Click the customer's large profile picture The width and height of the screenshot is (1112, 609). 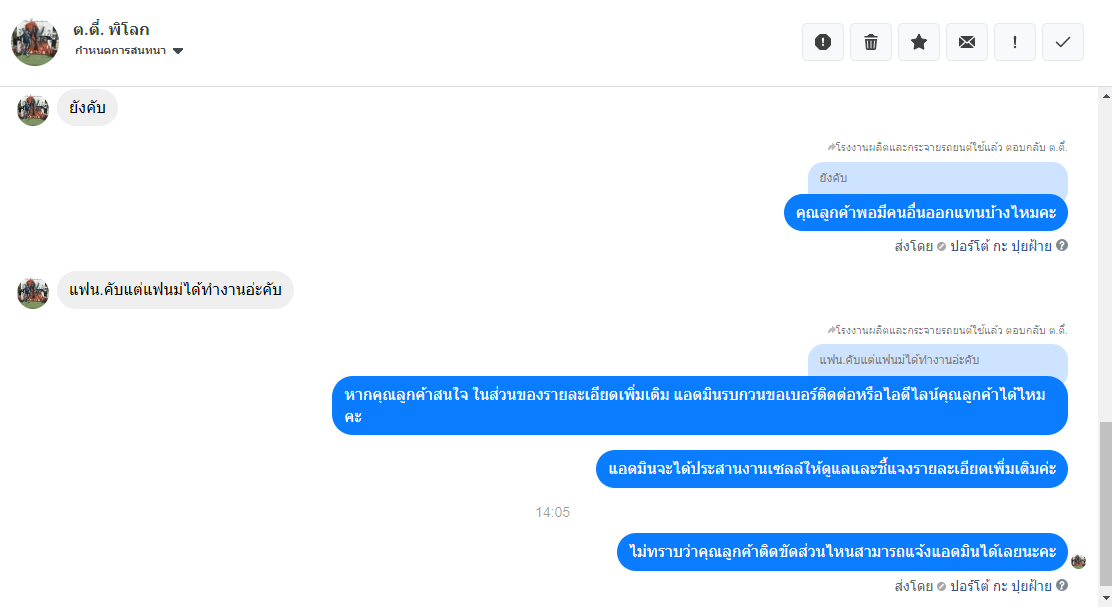(x=35, y=43)
